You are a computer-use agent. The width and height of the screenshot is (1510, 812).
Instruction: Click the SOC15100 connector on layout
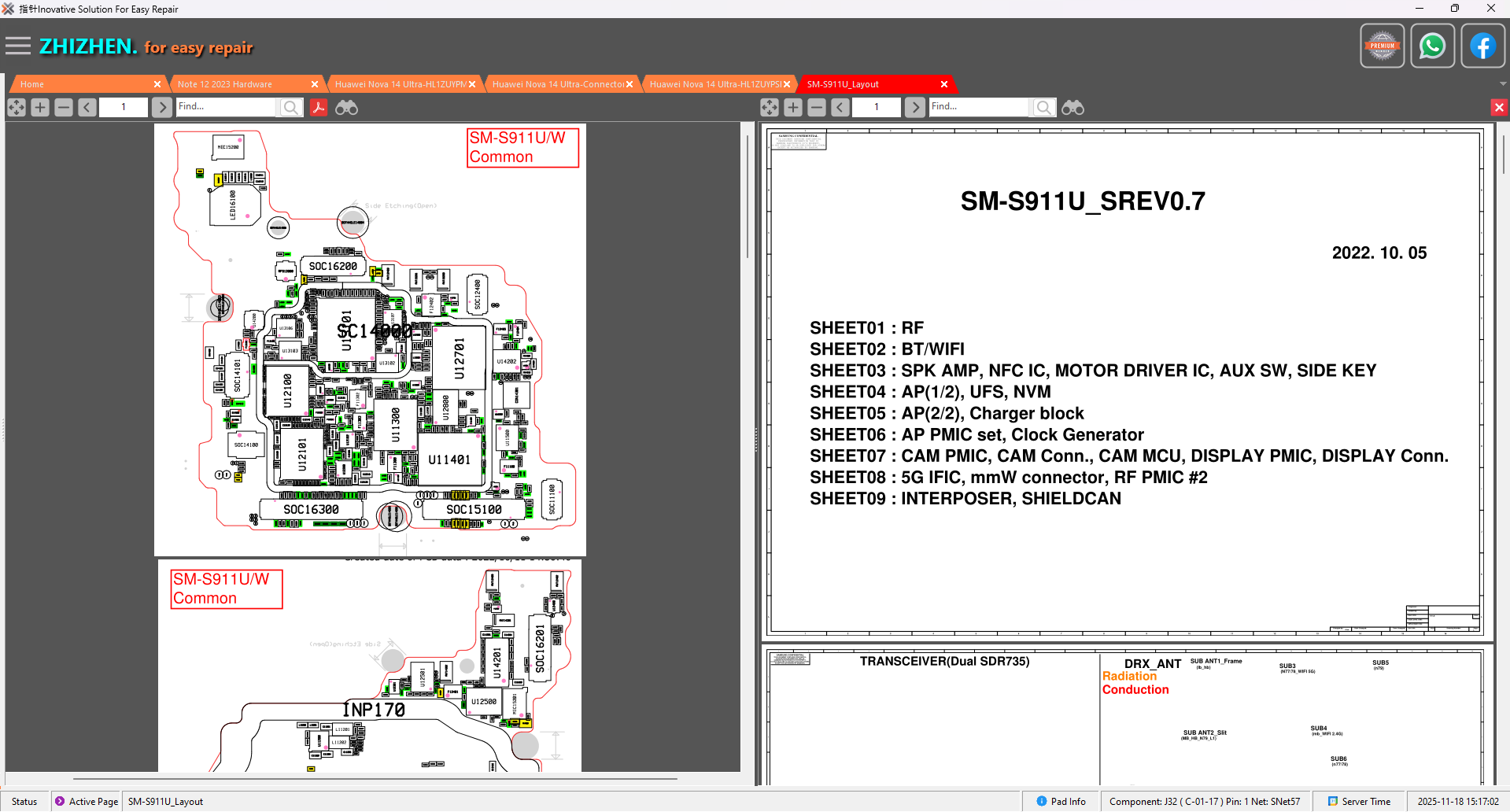coord(474,510)
